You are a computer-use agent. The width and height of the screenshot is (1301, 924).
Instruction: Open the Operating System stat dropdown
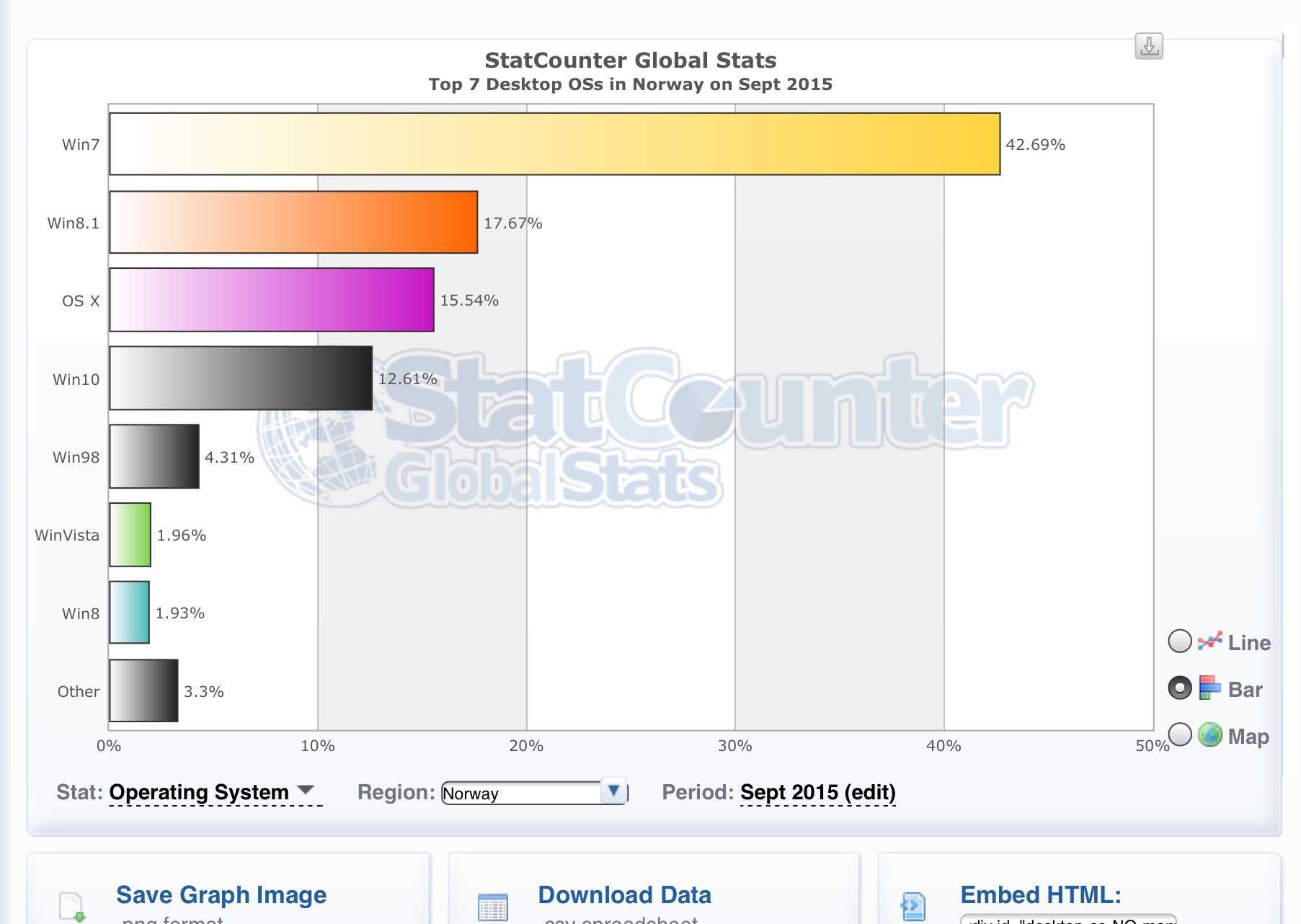[216, 792]
